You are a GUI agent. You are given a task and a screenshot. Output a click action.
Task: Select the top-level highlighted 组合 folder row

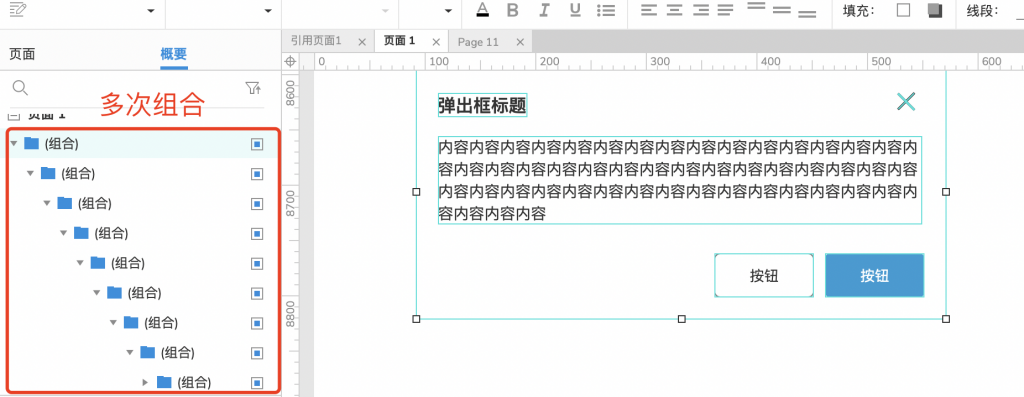tap(140, 143)
